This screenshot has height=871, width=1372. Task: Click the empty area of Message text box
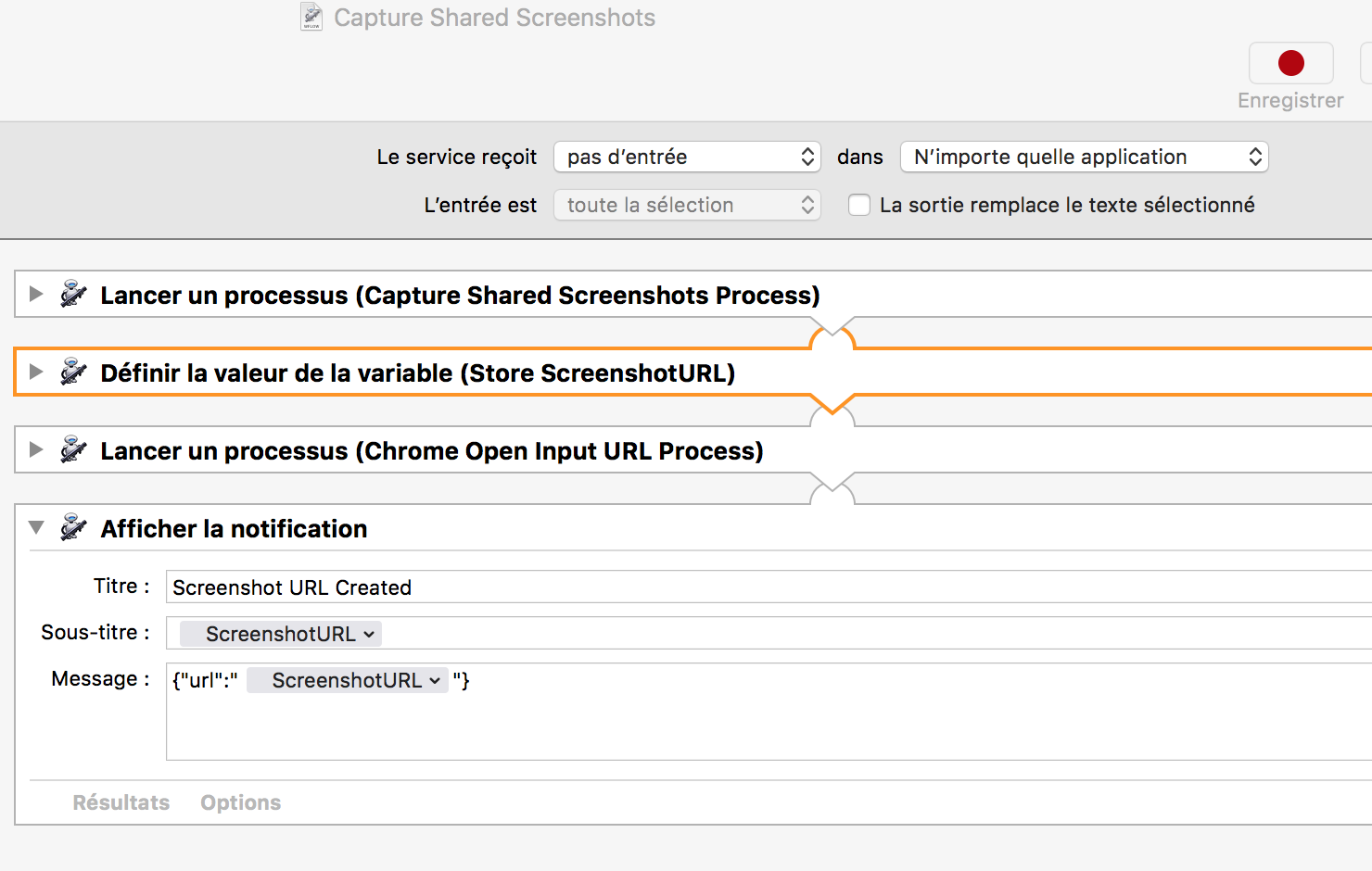(742, 727)
